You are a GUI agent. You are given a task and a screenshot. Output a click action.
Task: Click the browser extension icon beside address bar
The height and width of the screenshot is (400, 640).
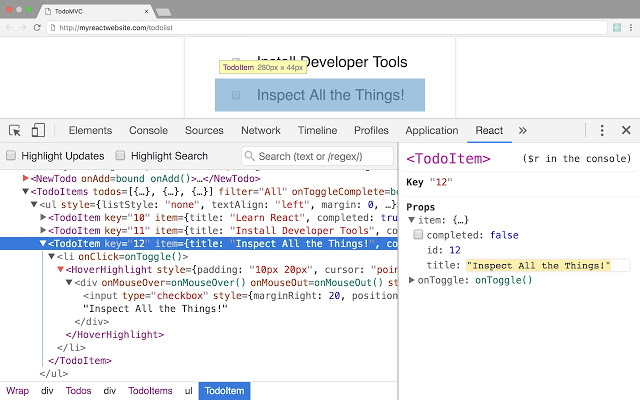tap(617, 27)
